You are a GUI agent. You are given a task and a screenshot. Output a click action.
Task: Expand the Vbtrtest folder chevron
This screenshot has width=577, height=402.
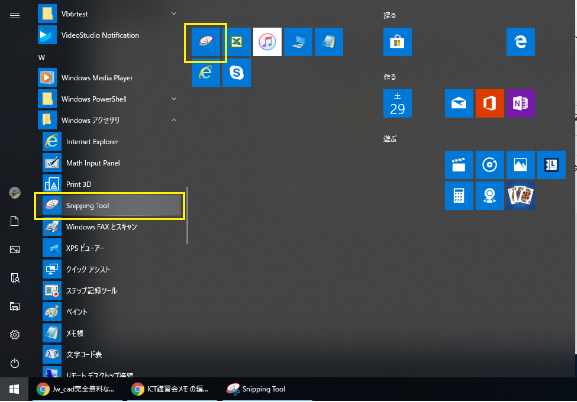pos(174,14)
